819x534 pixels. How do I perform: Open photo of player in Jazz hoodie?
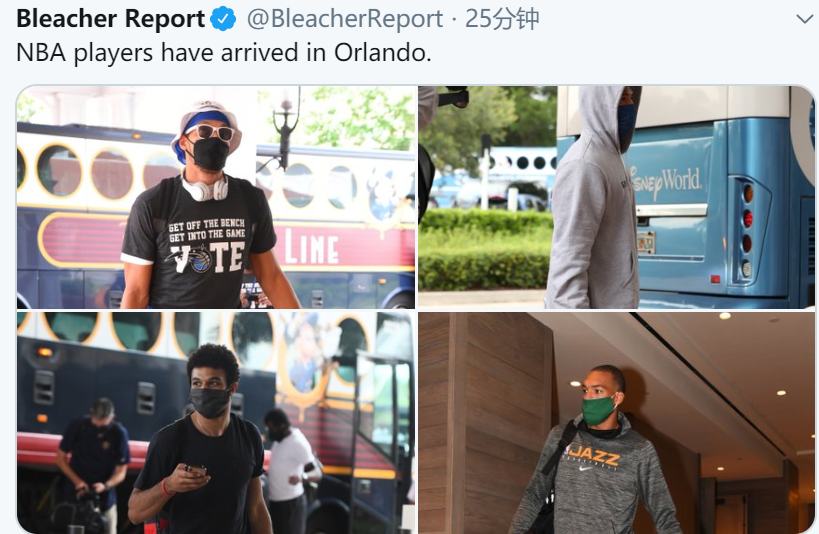[x=616, y=423]
